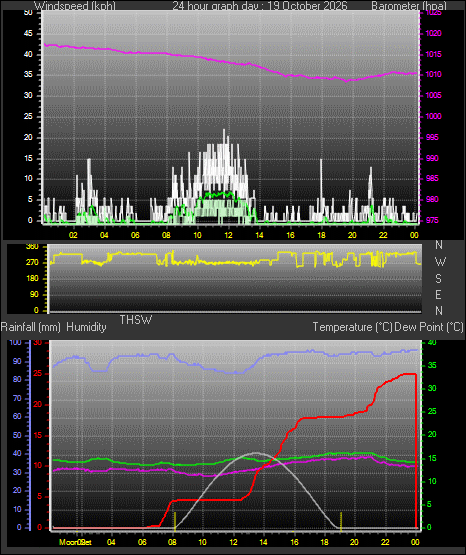Select the W compass direction label

440,262
